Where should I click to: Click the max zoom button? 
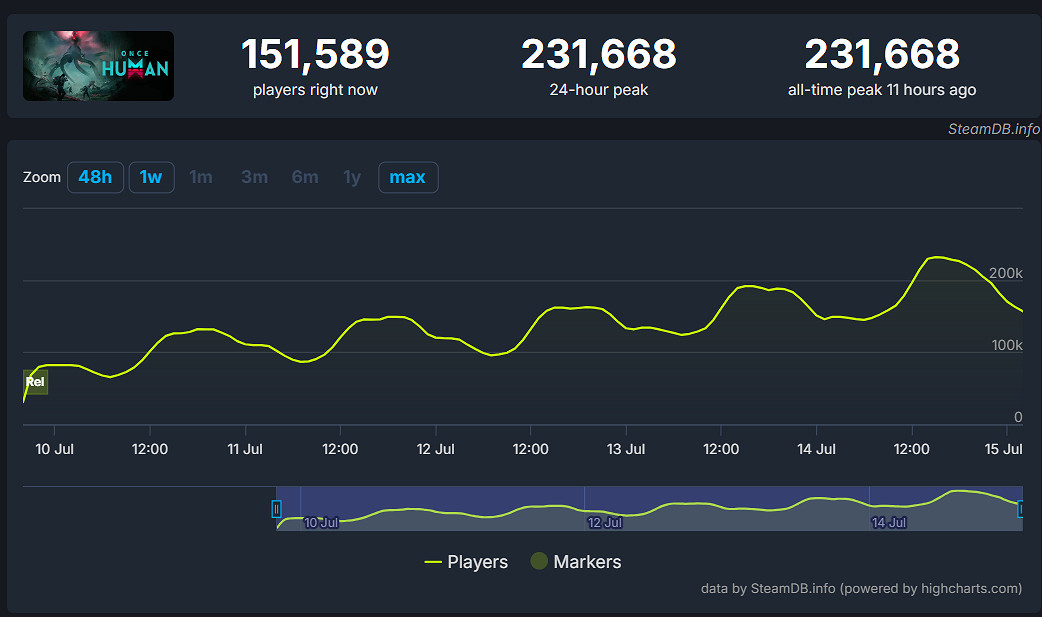tap(407, 177)
